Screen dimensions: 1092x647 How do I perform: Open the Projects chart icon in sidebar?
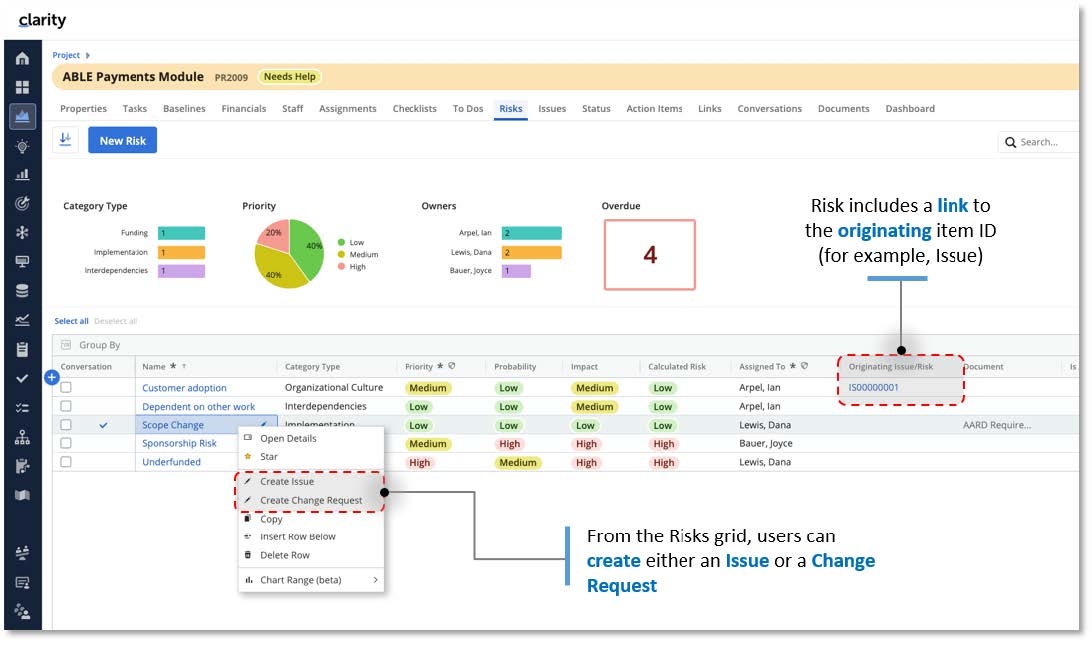pyautogui.click(x=22, y=116)
